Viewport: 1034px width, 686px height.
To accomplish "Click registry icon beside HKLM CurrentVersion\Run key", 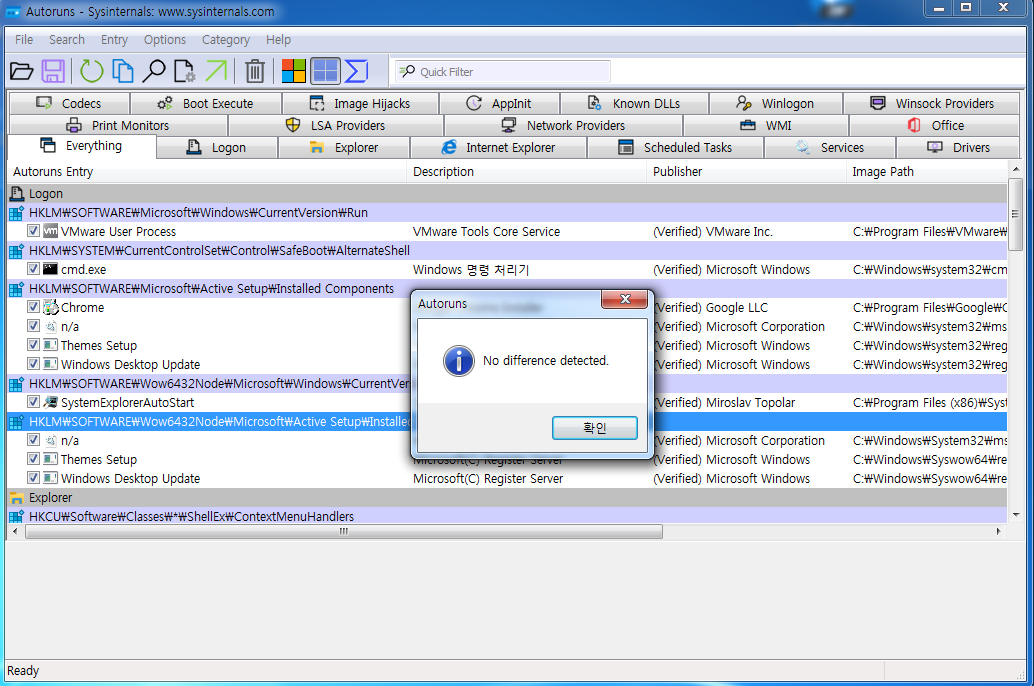I will [16, 213].
